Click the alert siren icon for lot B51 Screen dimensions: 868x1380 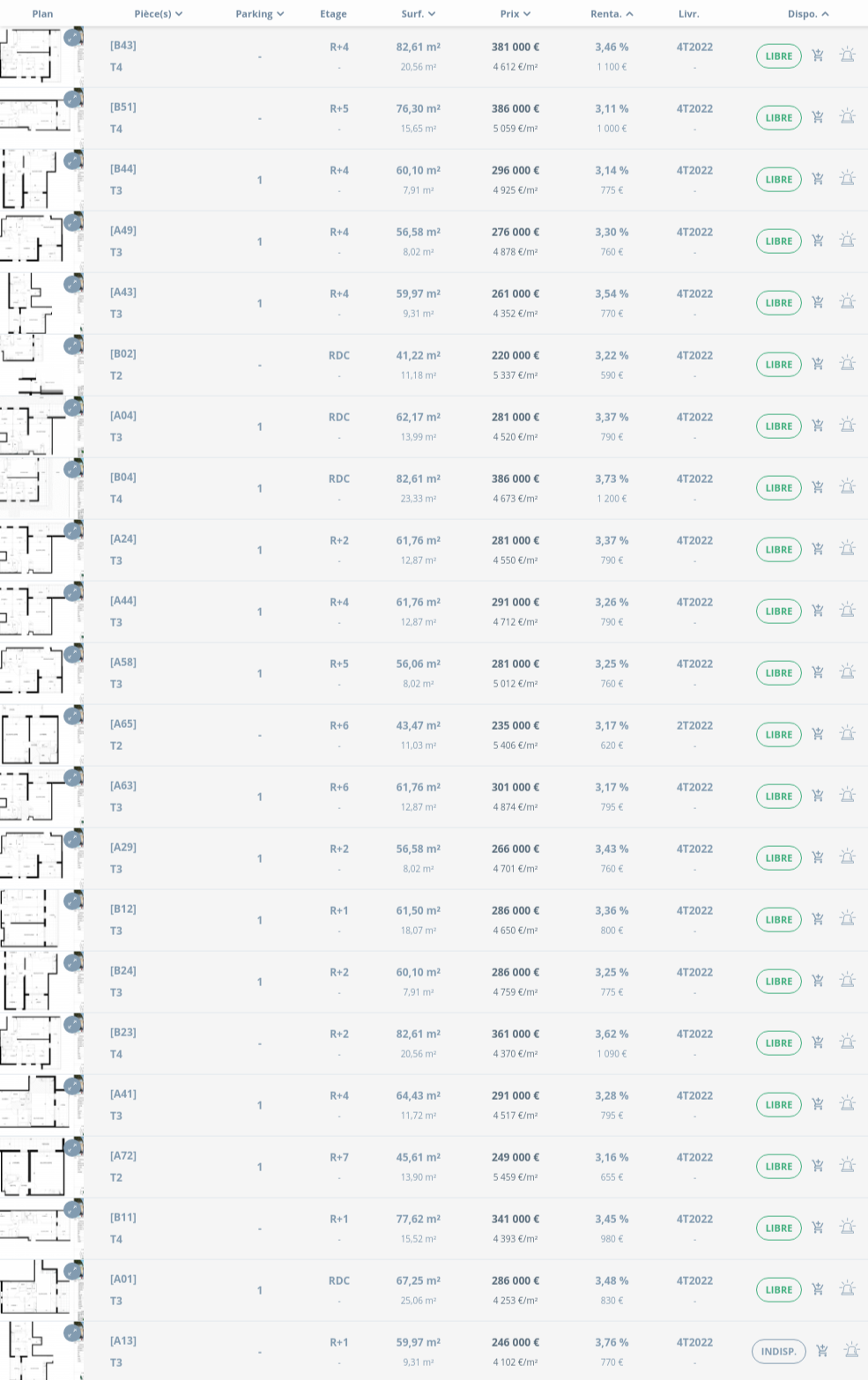click(848, 117)
